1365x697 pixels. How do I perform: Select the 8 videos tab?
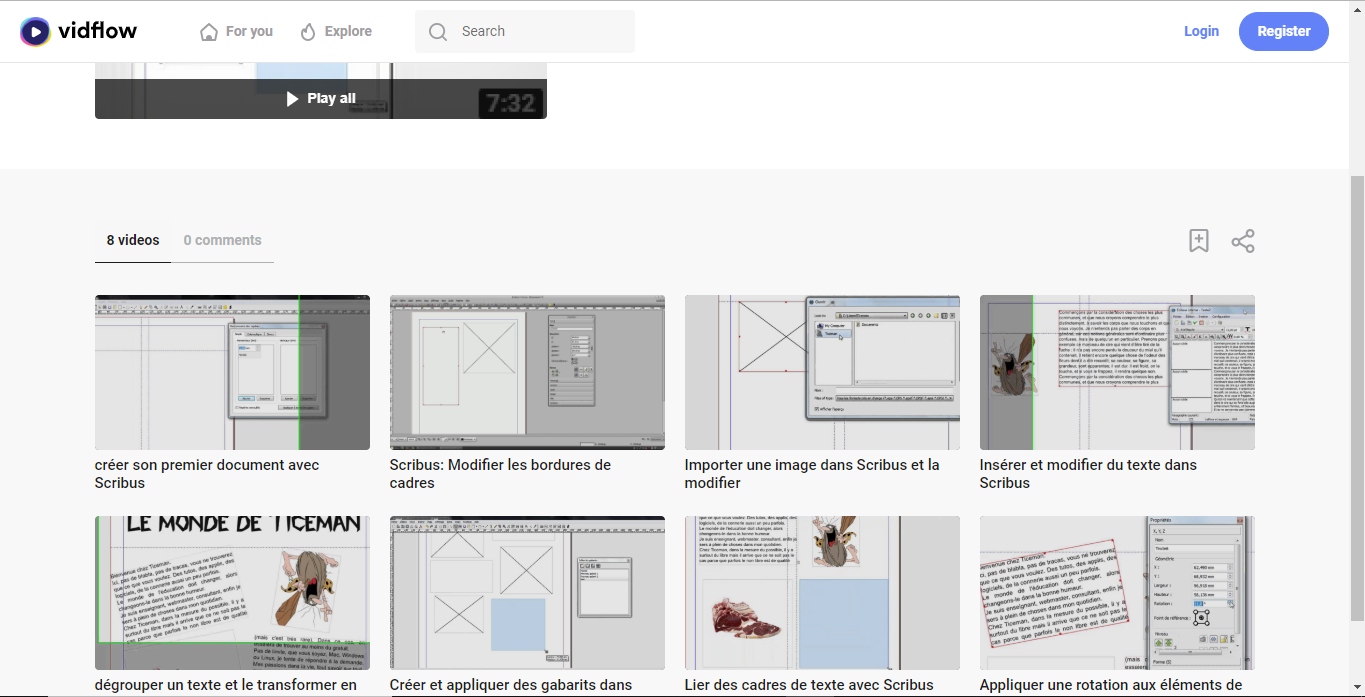(133, 240)
